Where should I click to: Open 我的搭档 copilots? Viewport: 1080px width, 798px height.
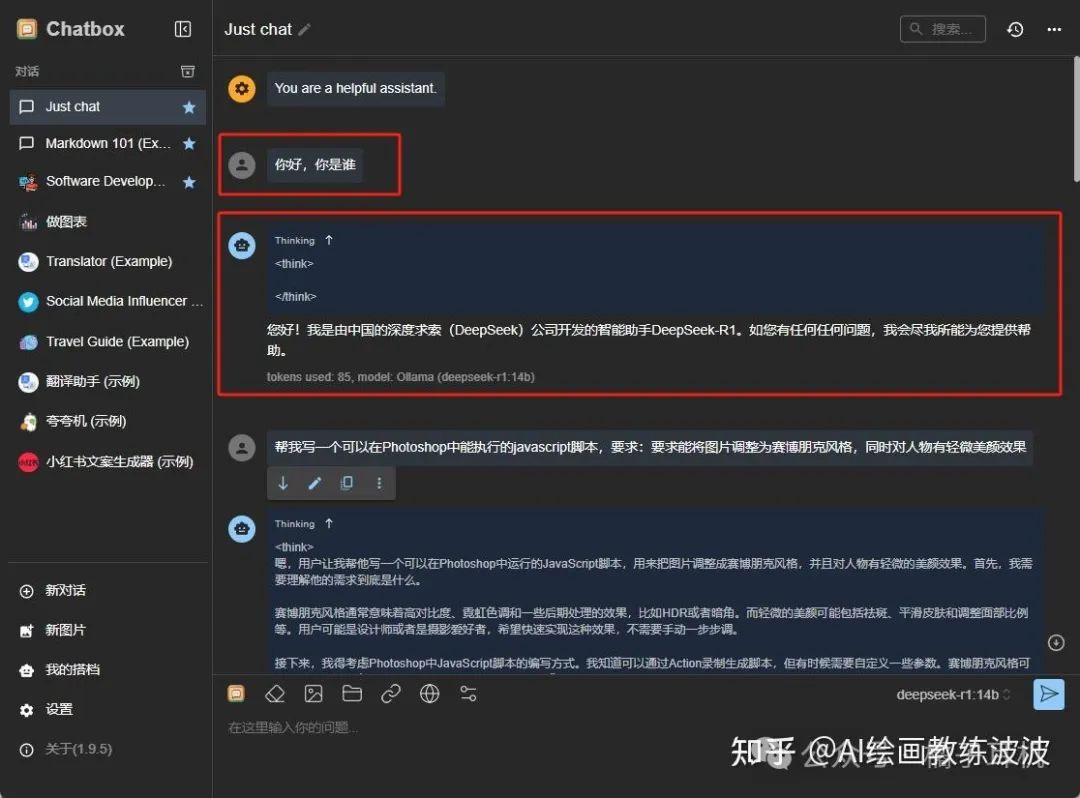(107, 669)
